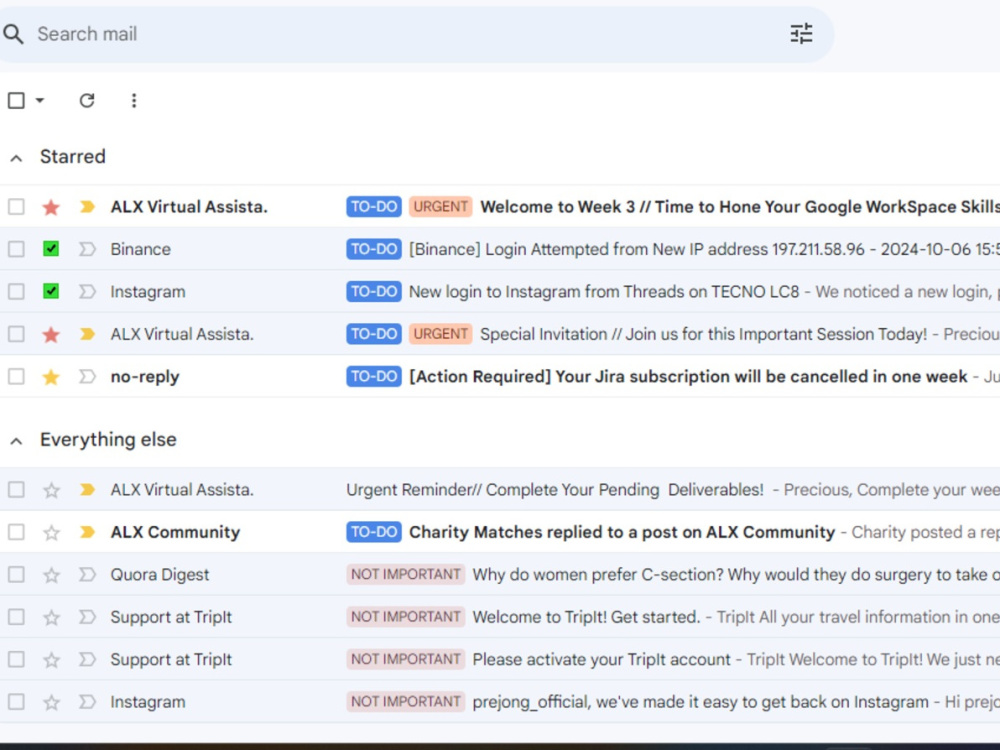Toggle the green check star on Binance email
Screen dimensions: 1000x750
(x=51, y=249)
